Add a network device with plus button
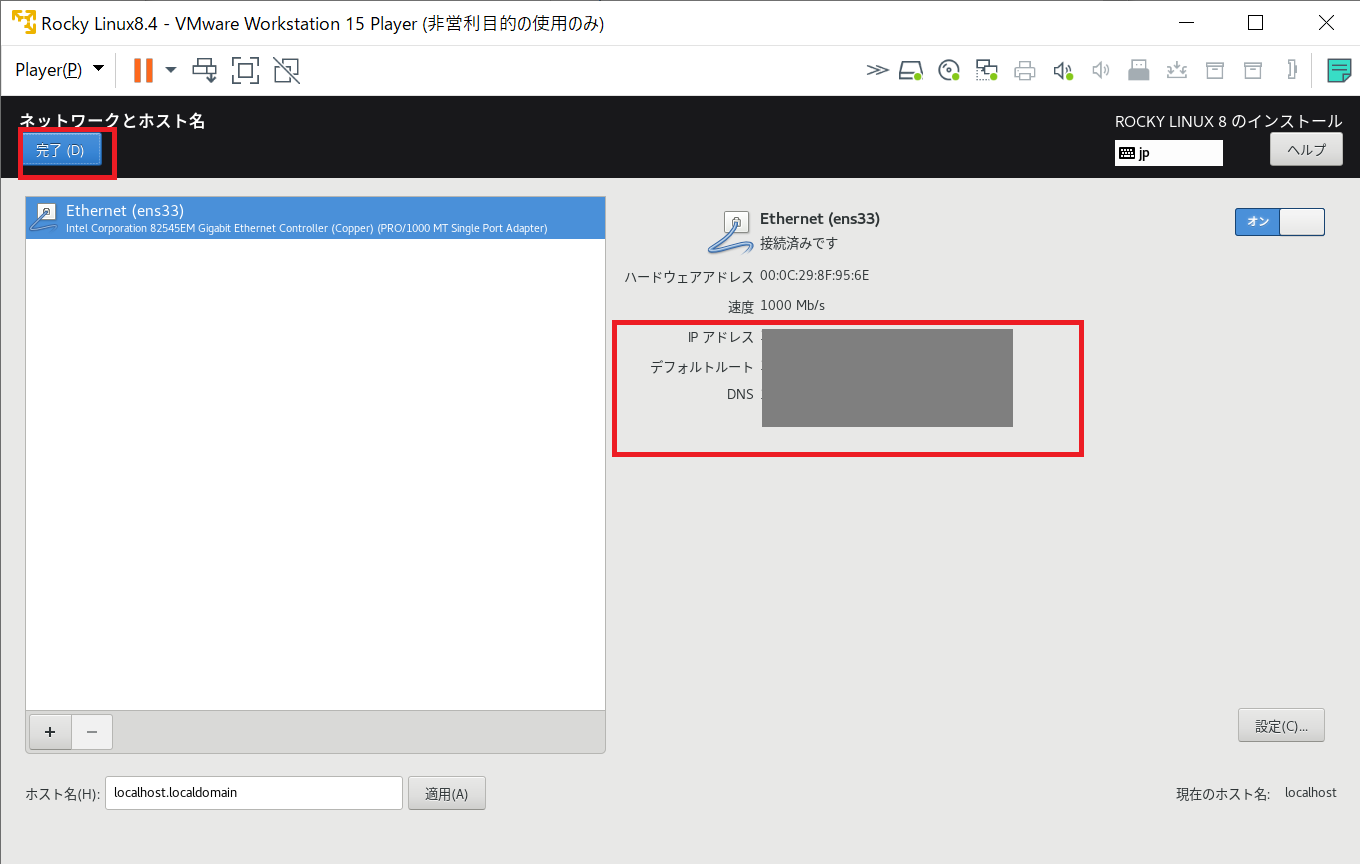This screenshot has height=864, width=1360. [50, 732]
